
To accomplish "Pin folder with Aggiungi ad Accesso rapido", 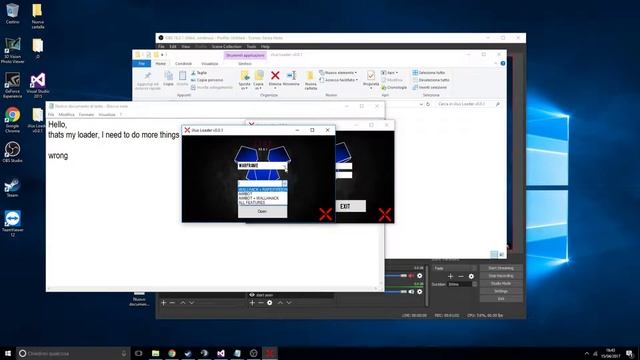I will pos(148,80).
